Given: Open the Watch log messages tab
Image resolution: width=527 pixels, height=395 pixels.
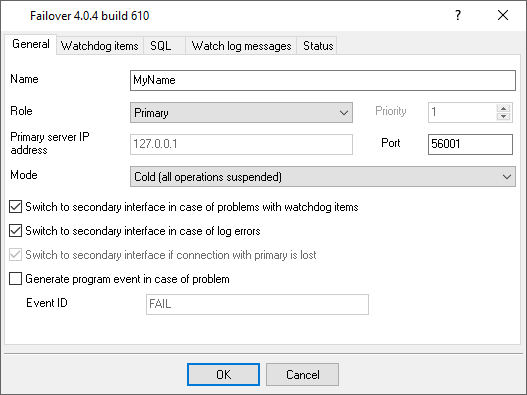Looking at the screenshot, I should (241, 46).
